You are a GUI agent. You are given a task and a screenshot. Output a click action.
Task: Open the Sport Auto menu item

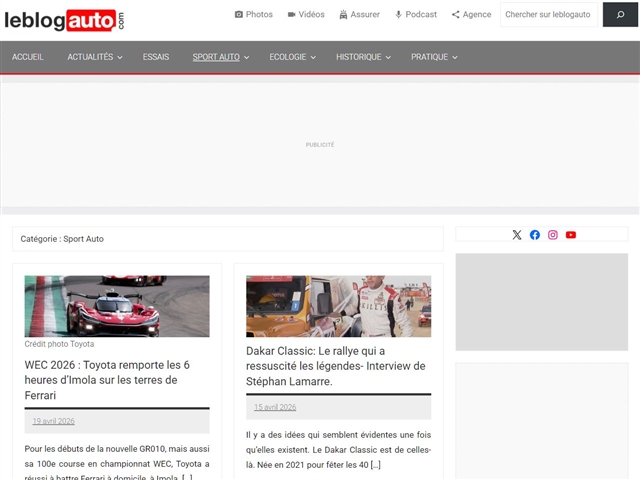pyautogui.click(x=216, y=57)
